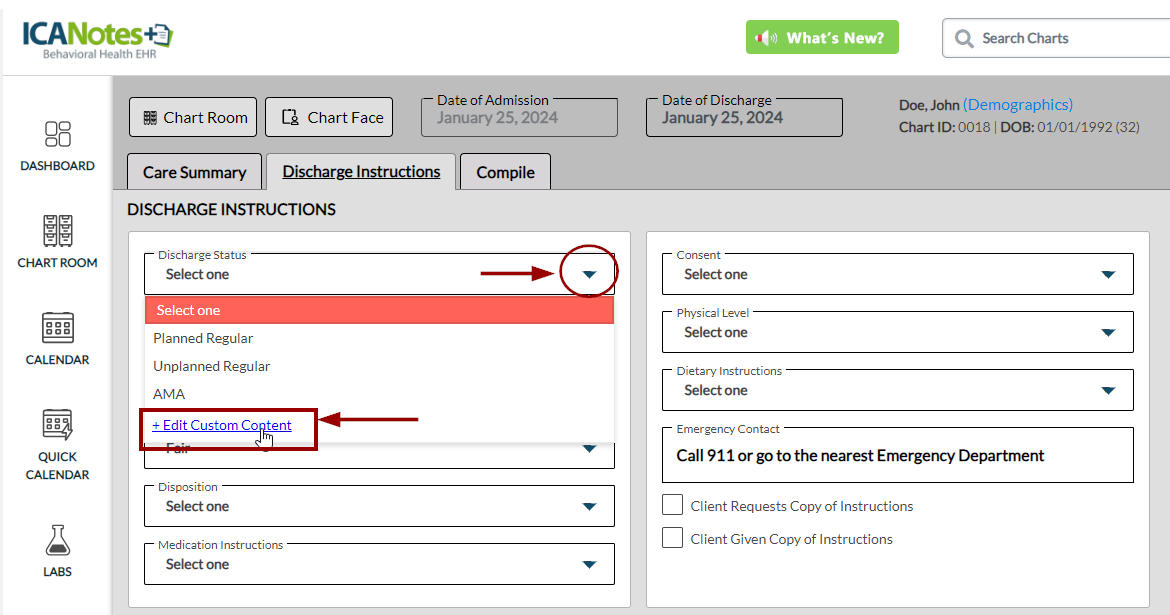Check Client Given Copy of Instructions

coord(673,538)
